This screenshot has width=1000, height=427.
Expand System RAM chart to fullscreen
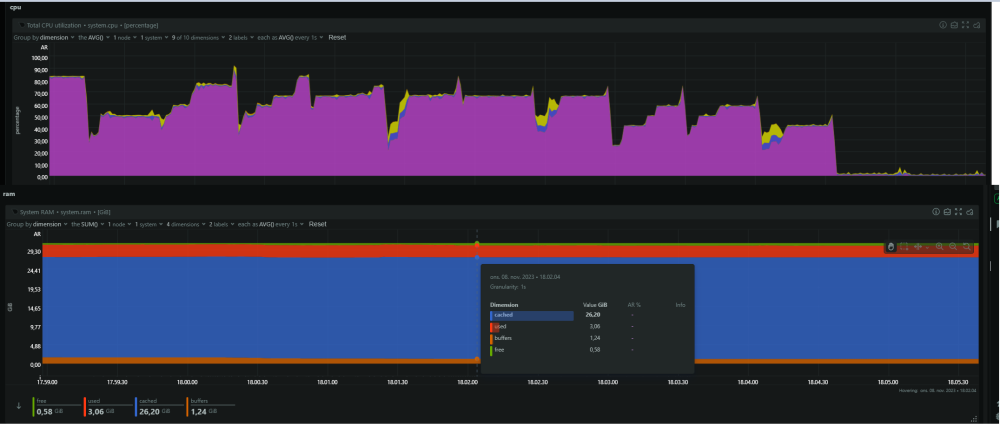[x=959, y=212]
